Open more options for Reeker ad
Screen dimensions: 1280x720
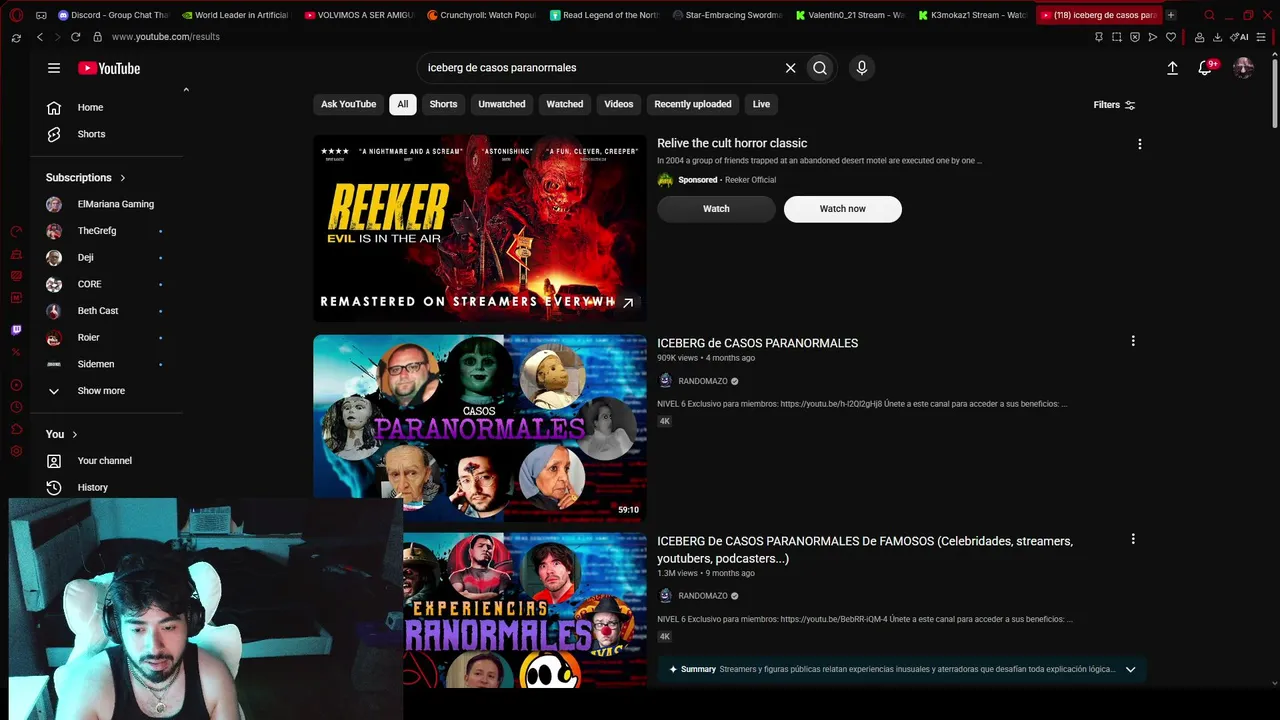(1139, 144)
